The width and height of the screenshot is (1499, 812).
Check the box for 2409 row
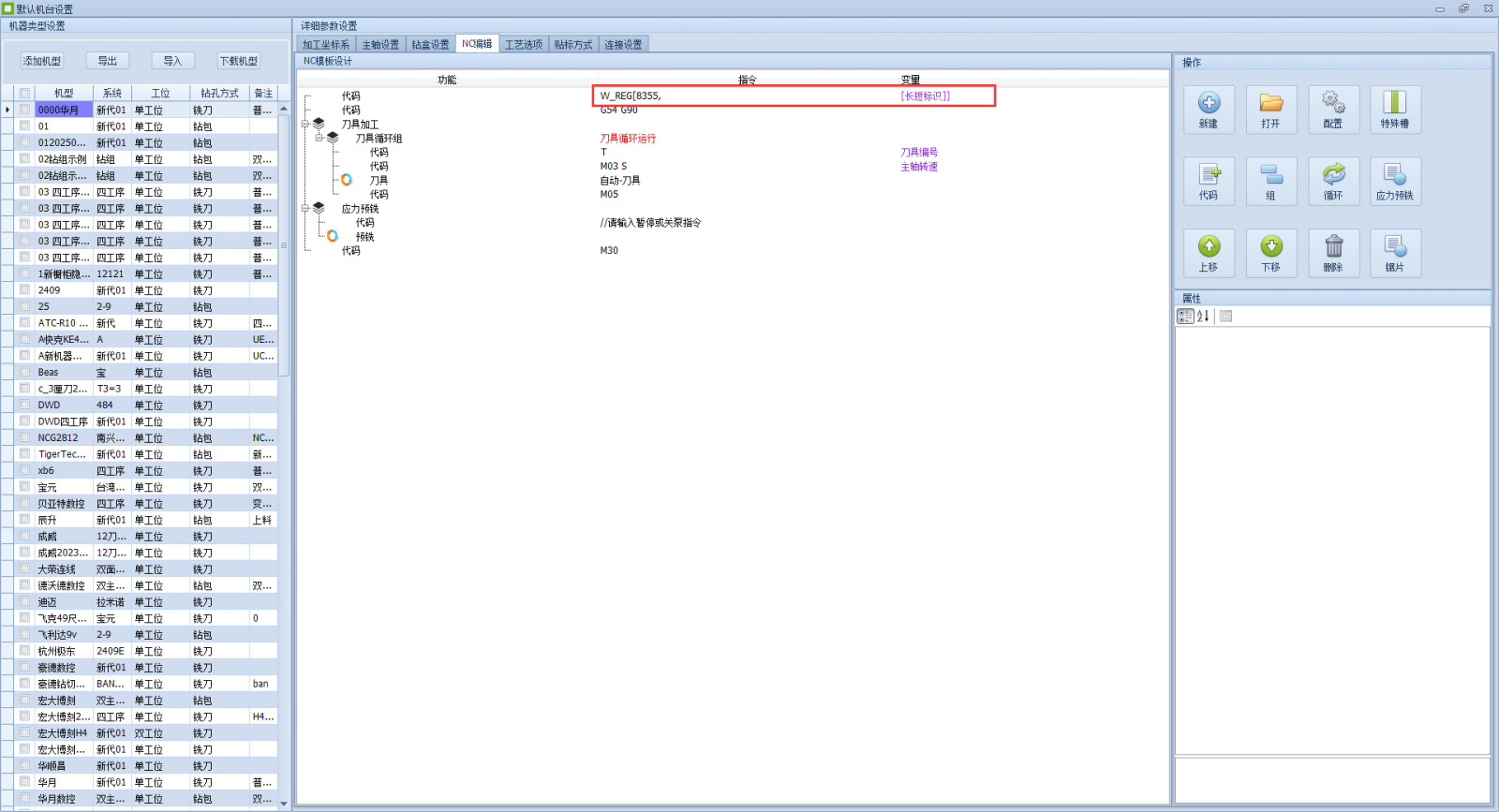24,290
